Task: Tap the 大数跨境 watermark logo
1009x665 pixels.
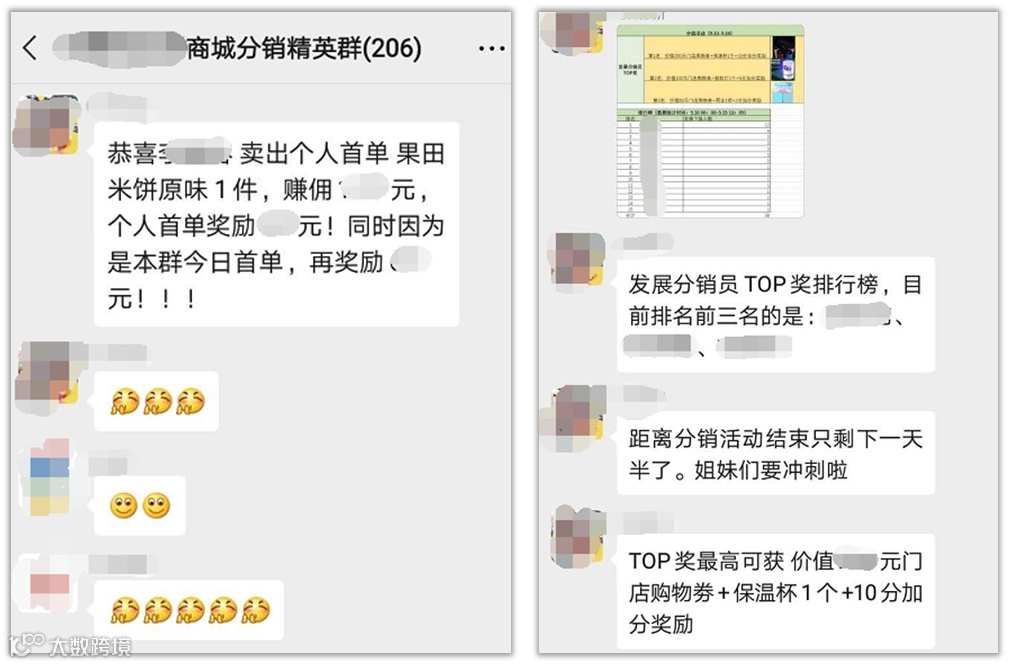Action: pos(71,645)
